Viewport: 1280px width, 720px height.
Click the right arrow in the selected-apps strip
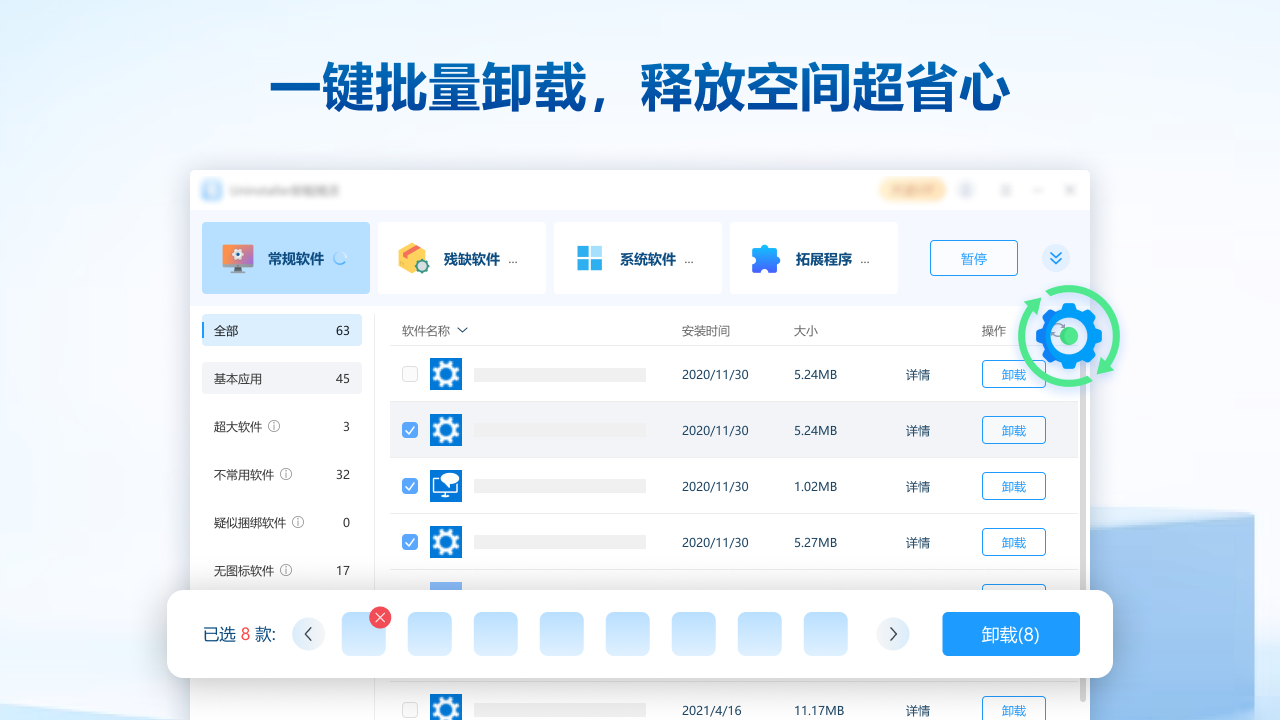point(893,634)
